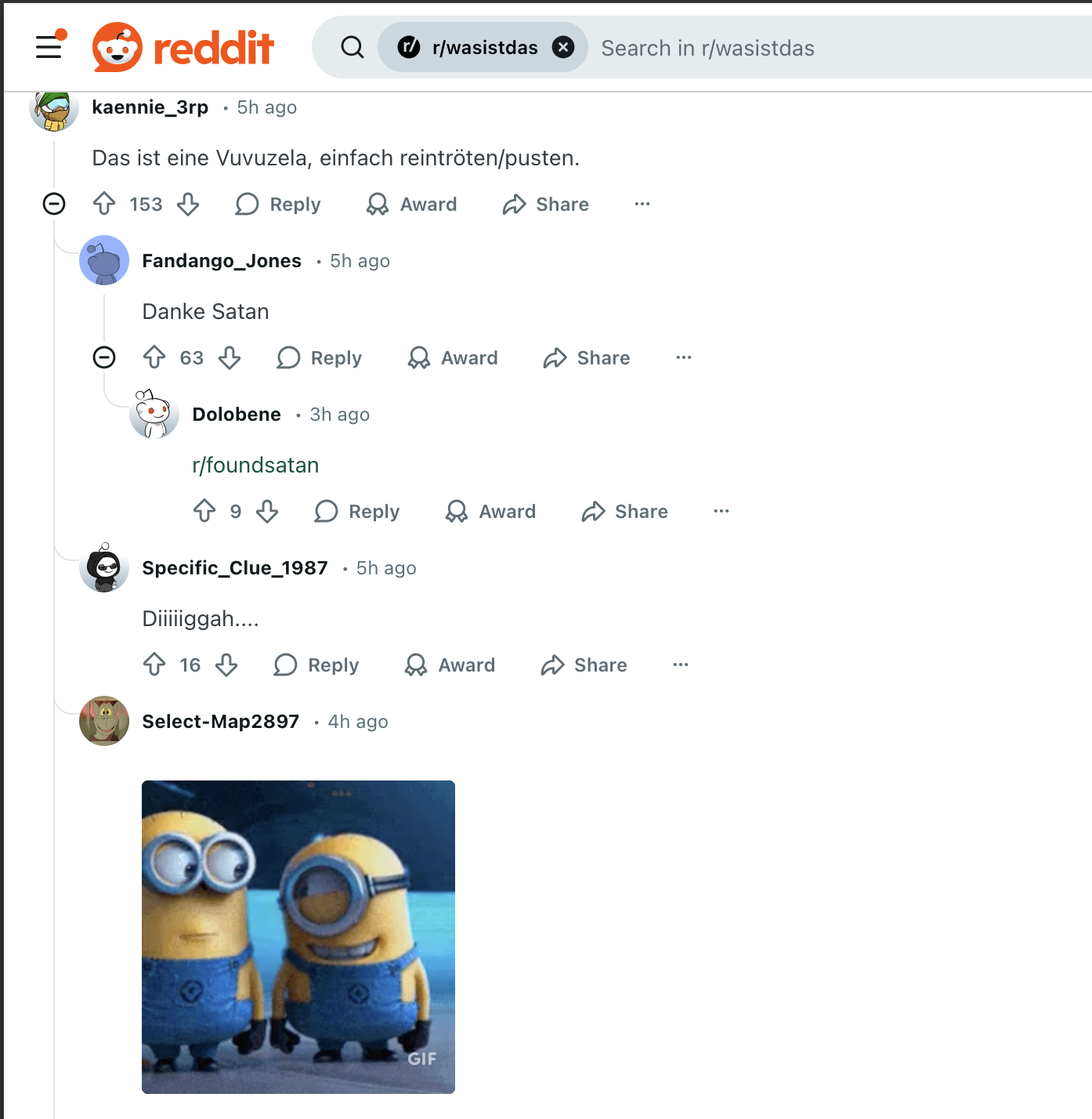
Task: Reply to Fandango_Jones' comment
Action: coord(320,358)
